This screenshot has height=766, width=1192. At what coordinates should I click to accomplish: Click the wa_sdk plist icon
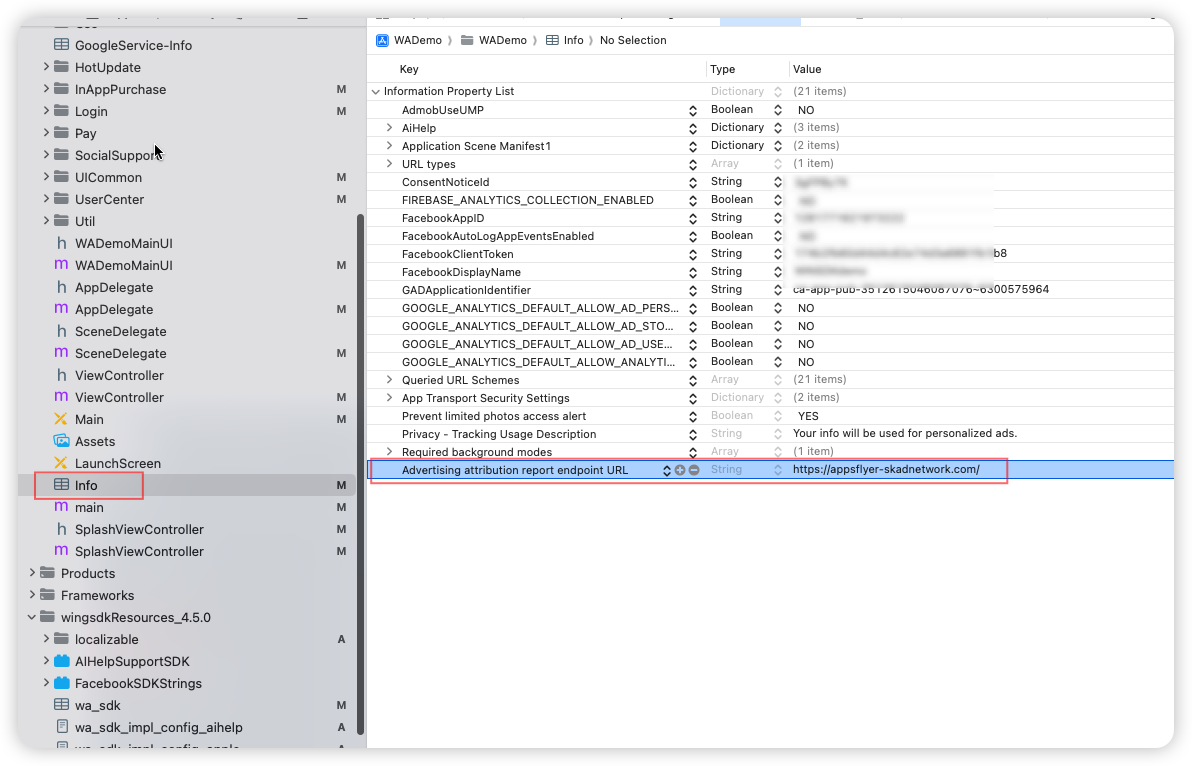(61, 705)
